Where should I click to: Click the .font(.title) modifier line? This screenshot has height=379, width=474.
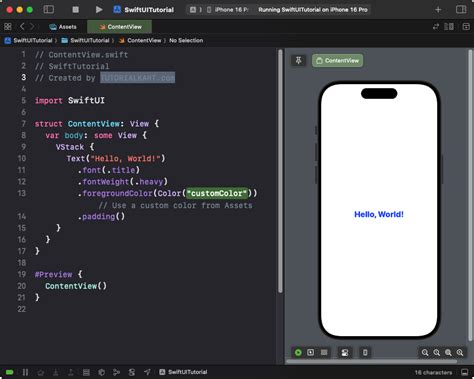tap(109, 170)
